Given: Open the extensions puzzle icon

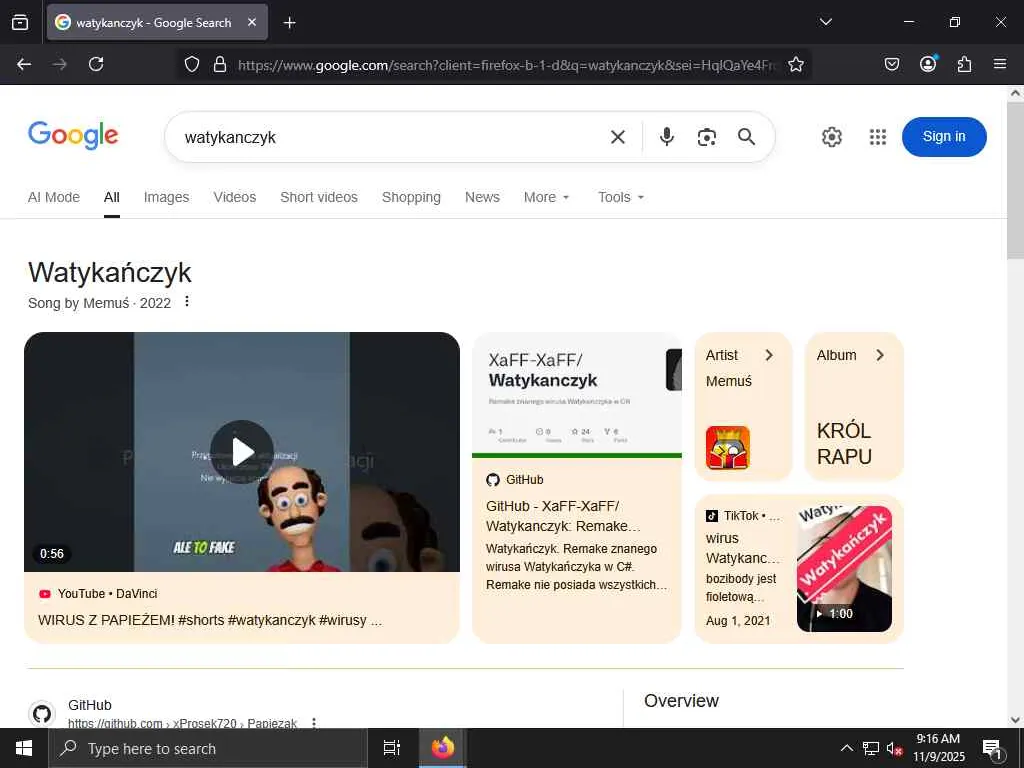Looking at the screenshot, I should tap(964, 64).
